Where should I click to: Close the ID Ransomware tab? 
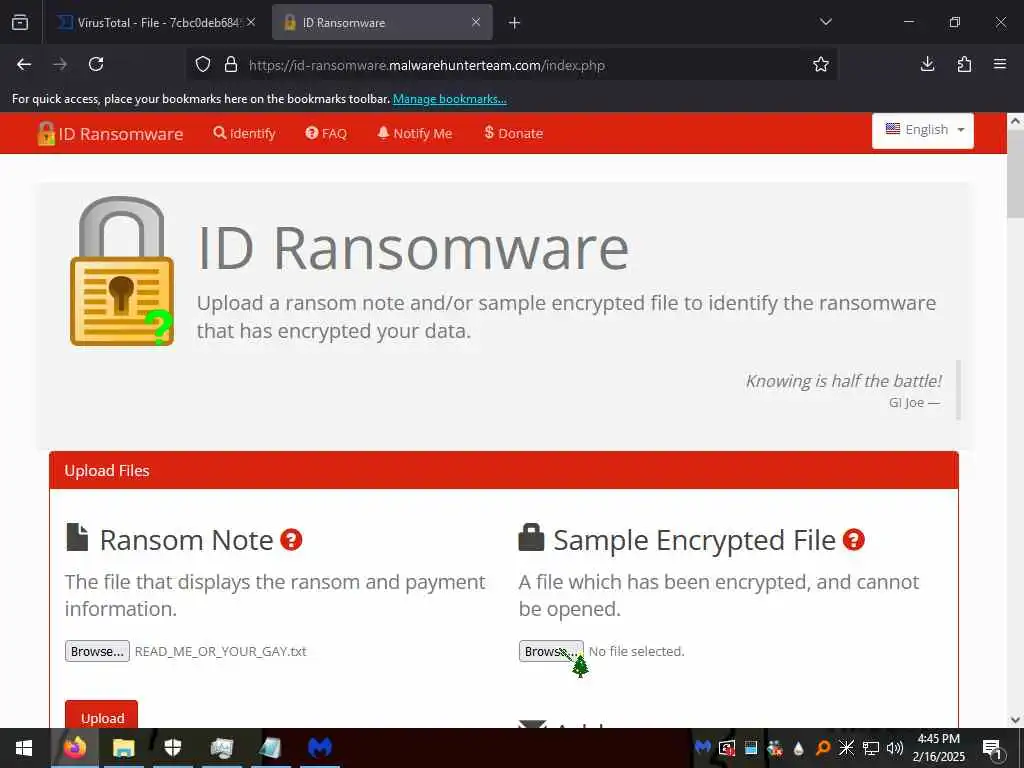coord(476,22)
